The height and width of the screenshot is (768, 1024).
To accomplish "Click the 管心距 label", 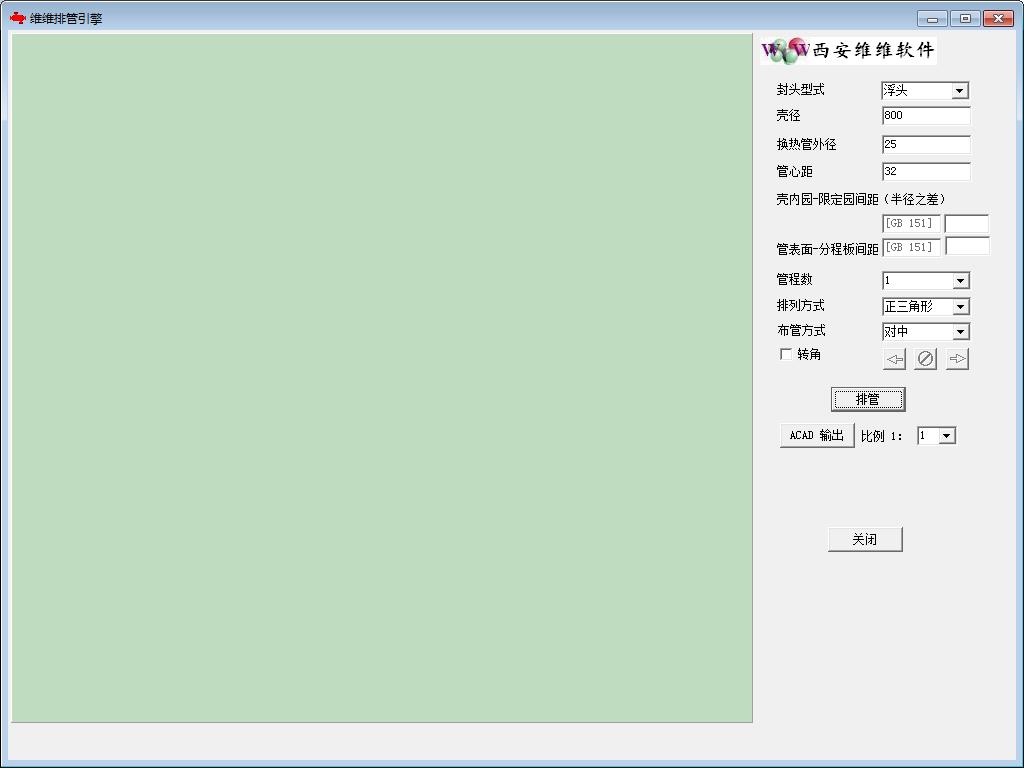I will (x=794, y=172).
